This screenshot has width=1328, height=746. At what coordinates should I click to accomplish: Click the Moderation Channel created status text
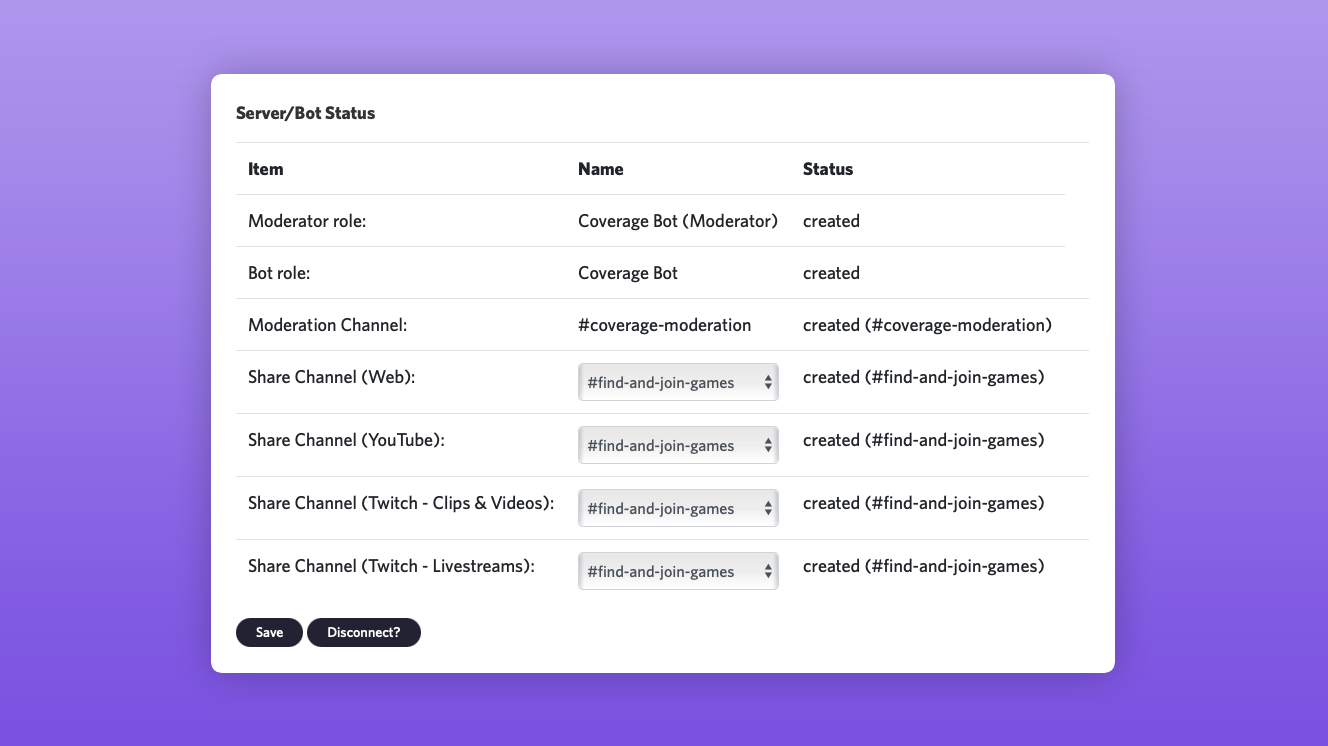point(927,324)
